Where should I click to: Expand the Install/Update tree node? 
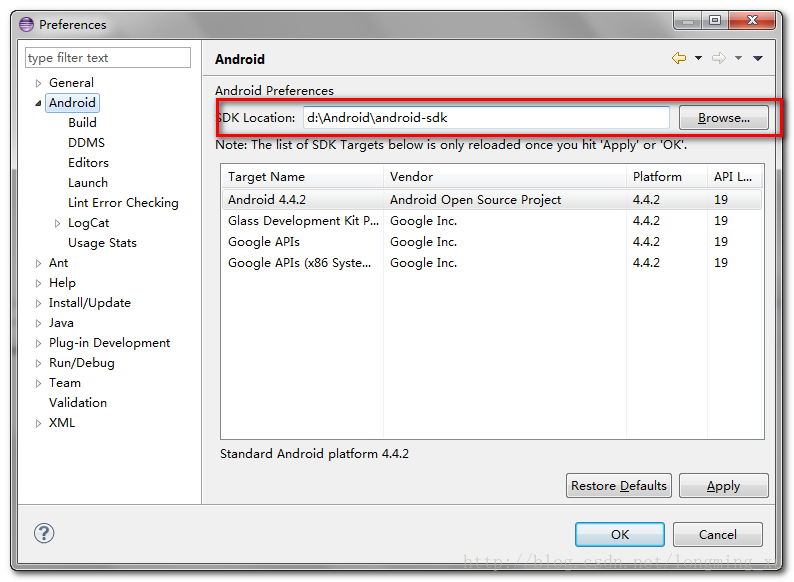(x=38, y=303)
